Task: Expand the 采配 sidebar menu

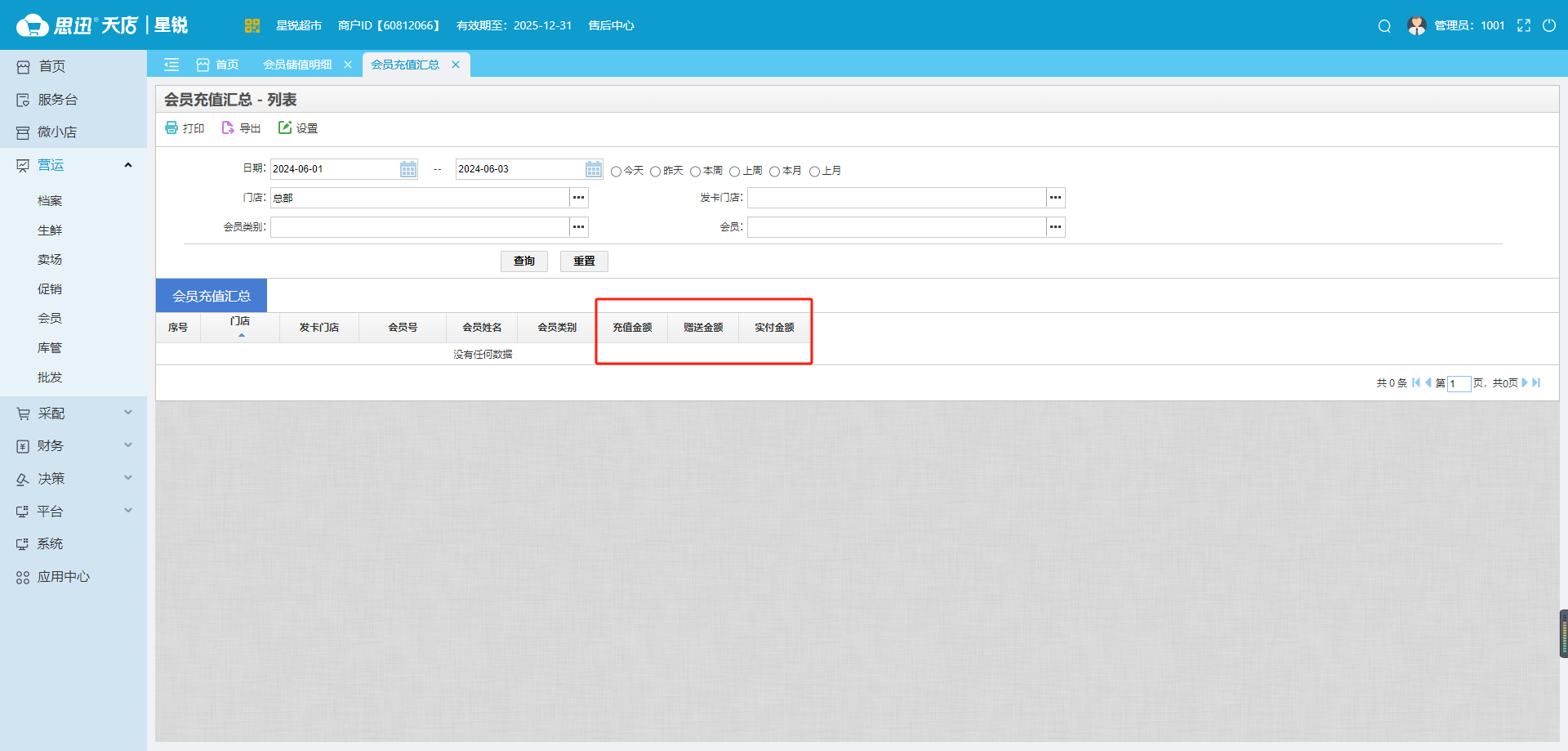Action: click(x=128, y=413)
